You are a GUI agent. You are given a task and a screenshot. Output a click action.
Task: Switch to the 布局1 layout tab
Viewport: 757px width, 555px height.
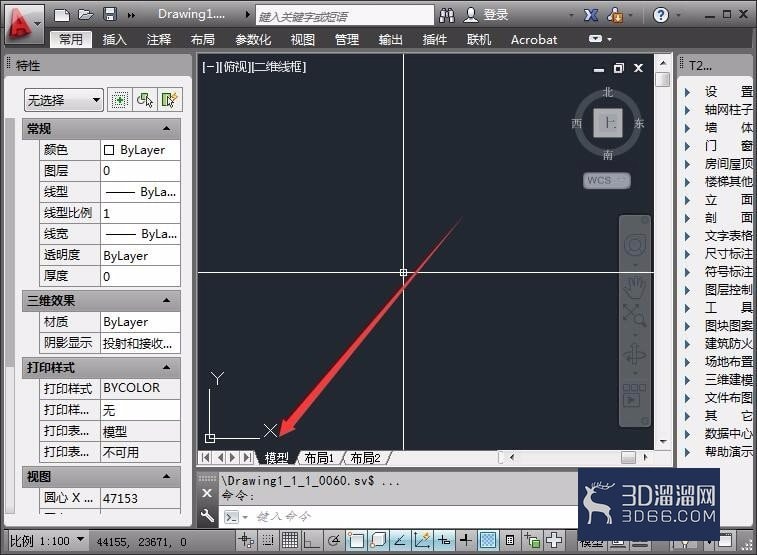point(319,458)
